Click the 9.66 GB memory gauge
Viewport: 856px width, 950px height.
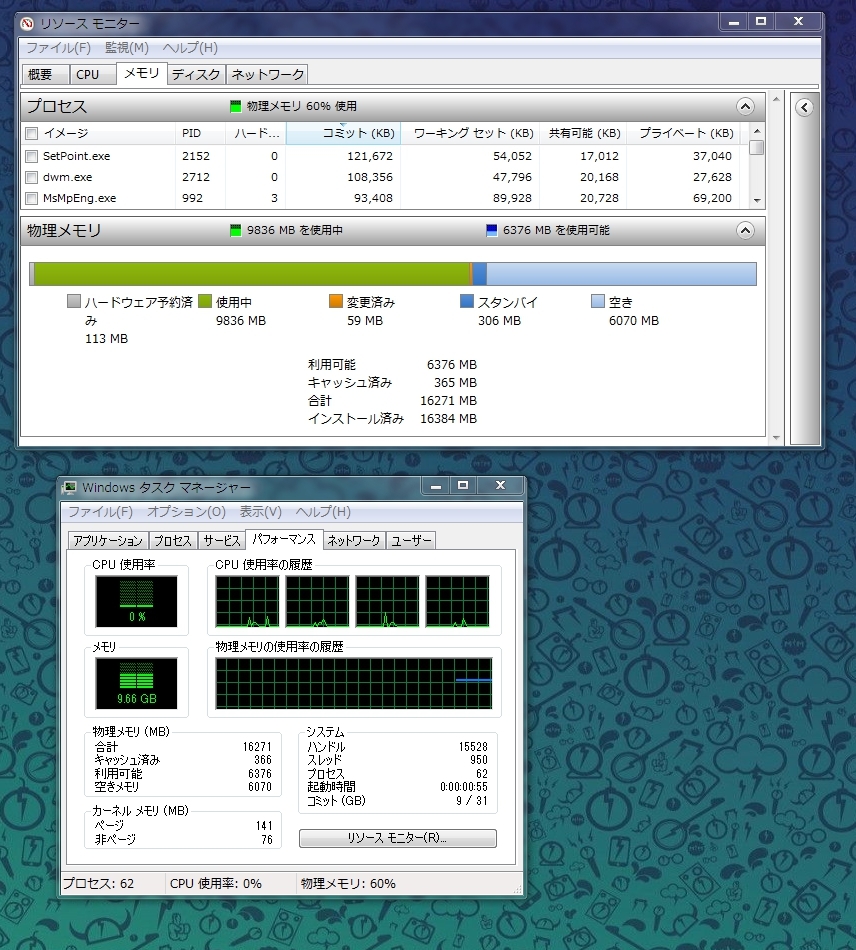click(x=136, y=683)
